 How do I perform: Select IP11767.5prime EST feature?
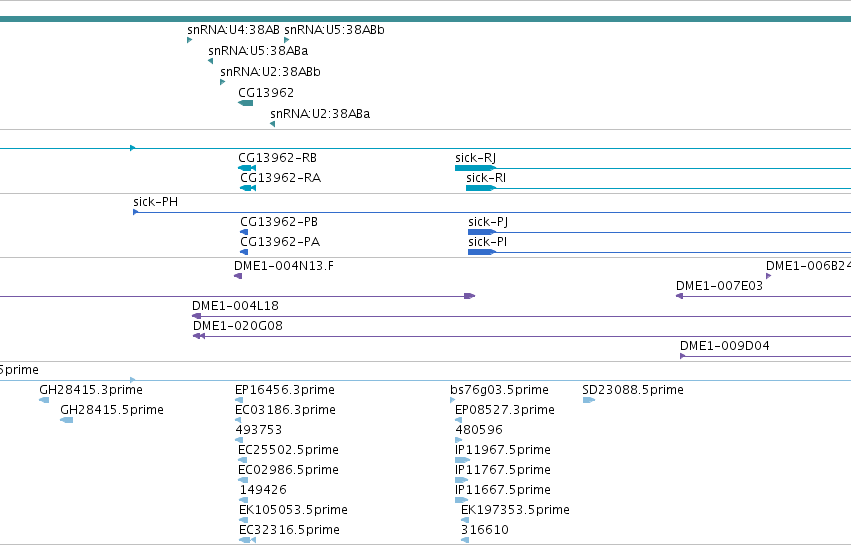coord(461,480)
